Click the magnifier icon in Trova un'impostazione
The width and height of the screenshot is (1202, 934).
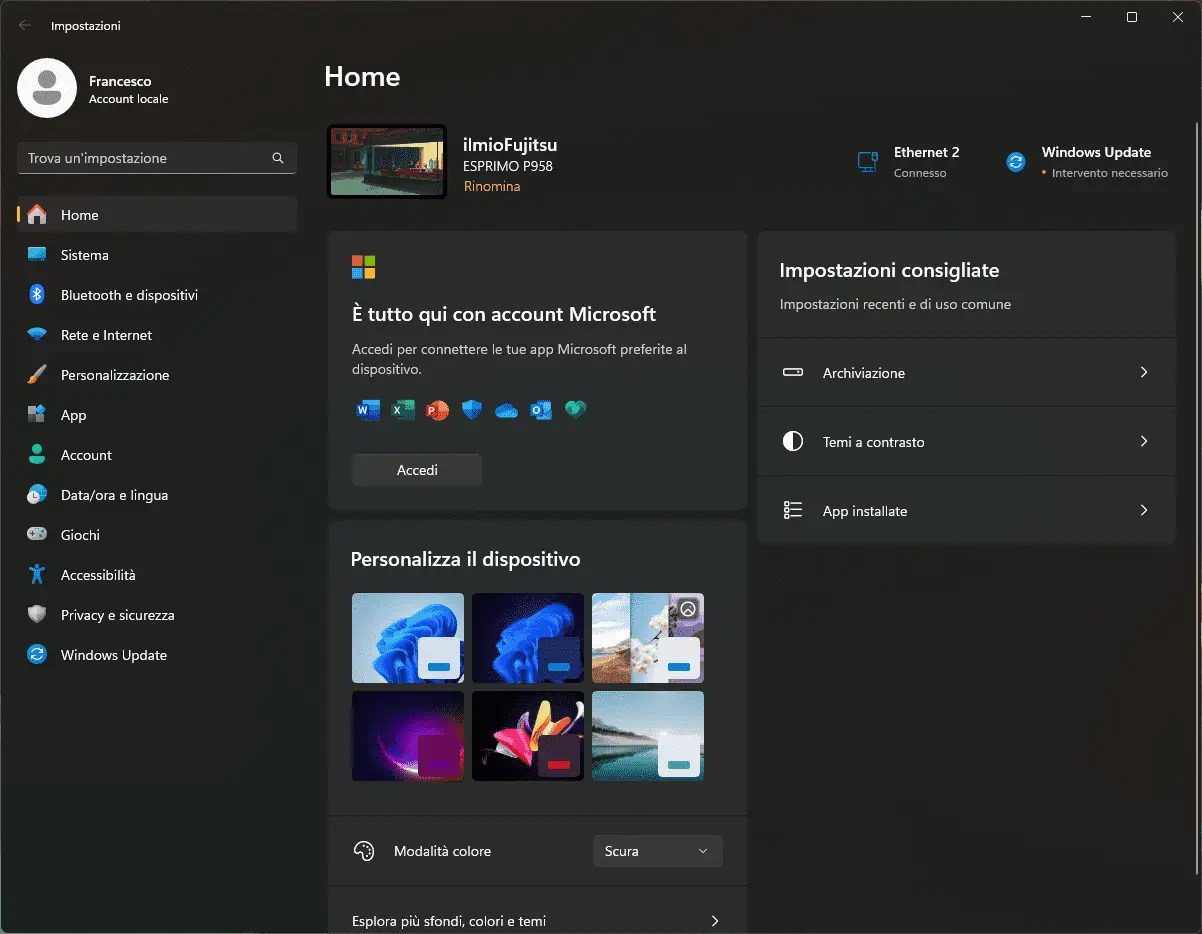tap(277, 158)
